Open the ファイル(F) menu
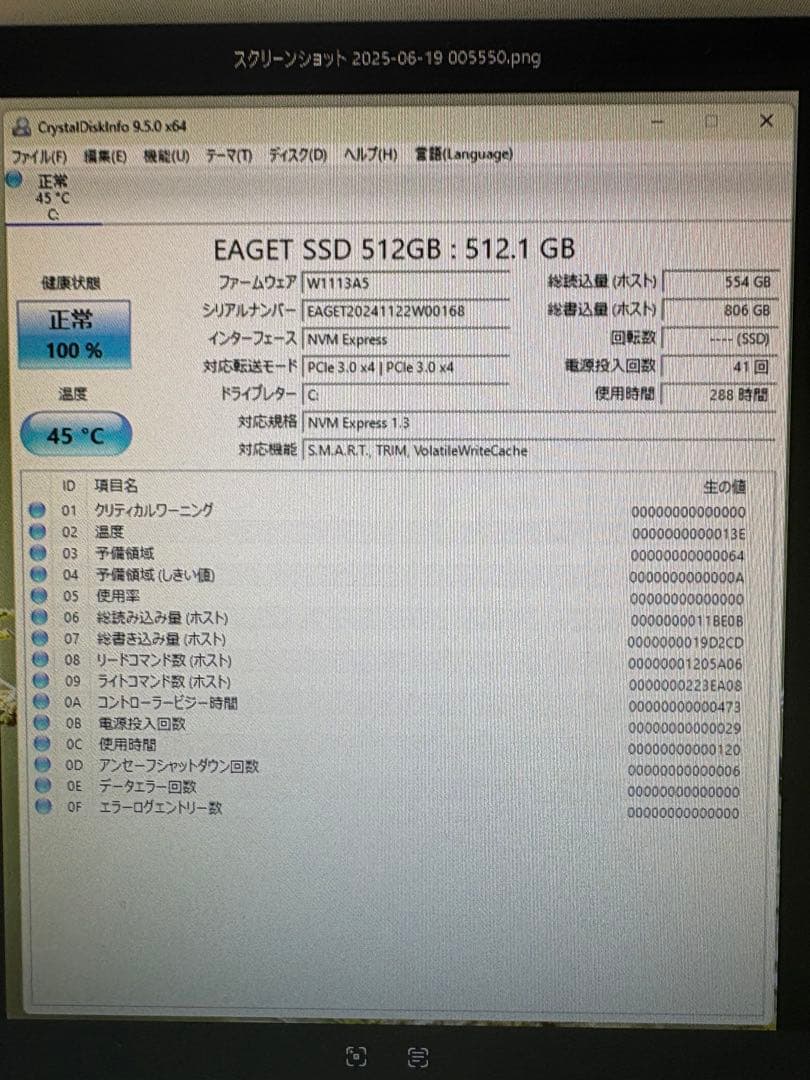 coord(36,156)
